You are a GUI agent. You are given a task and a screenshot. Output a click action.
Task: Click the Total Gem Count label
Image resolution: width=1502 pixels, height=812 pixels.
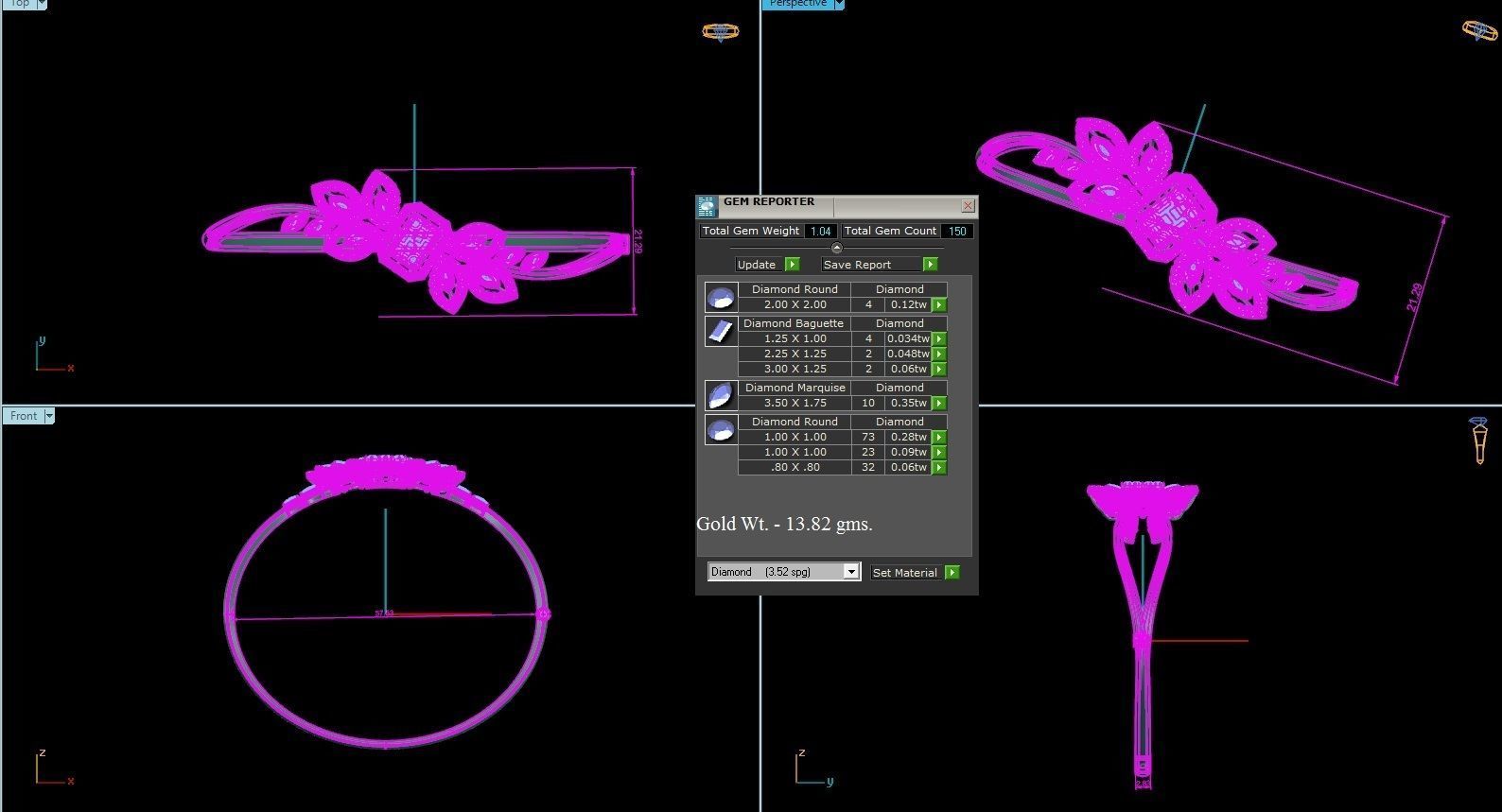[x=890, y=231]
